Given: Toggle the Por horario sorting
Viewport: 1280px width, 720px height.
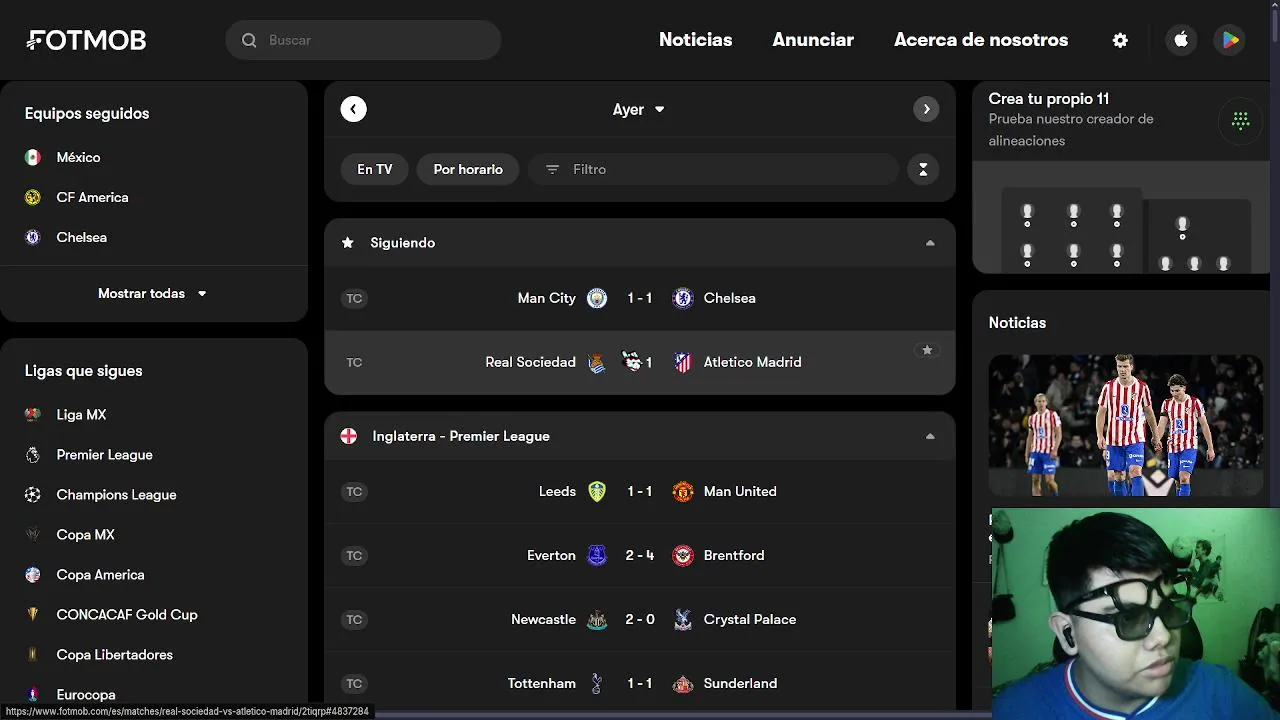Looking at the screenshot, I should 468,170.
